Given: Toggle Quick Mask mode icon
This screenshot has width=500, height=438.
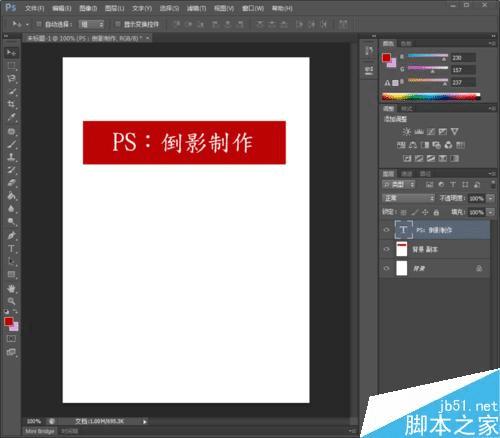Looking at the screenshot, I should [x=11, y=339].
